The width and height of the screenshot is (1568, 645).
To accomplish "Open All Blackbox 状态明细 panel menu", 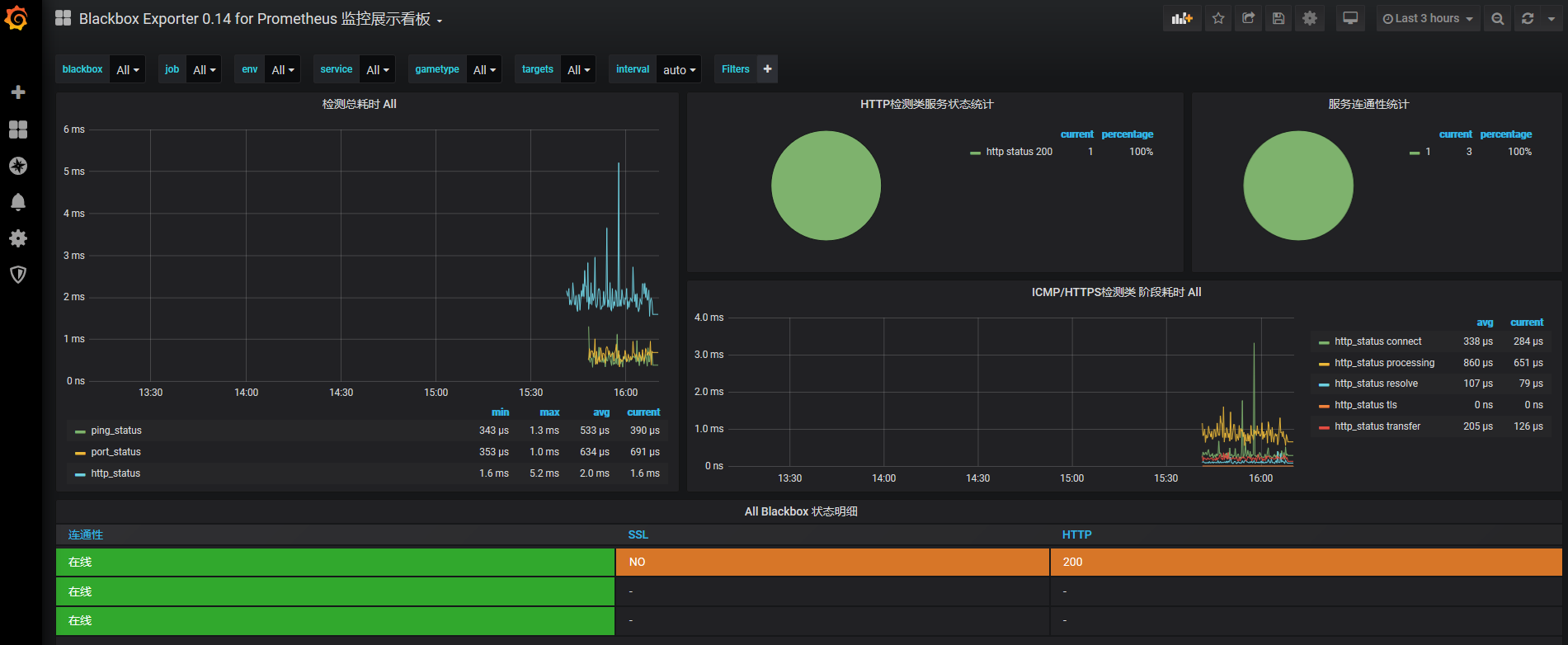I will click(x=801, y=511).
